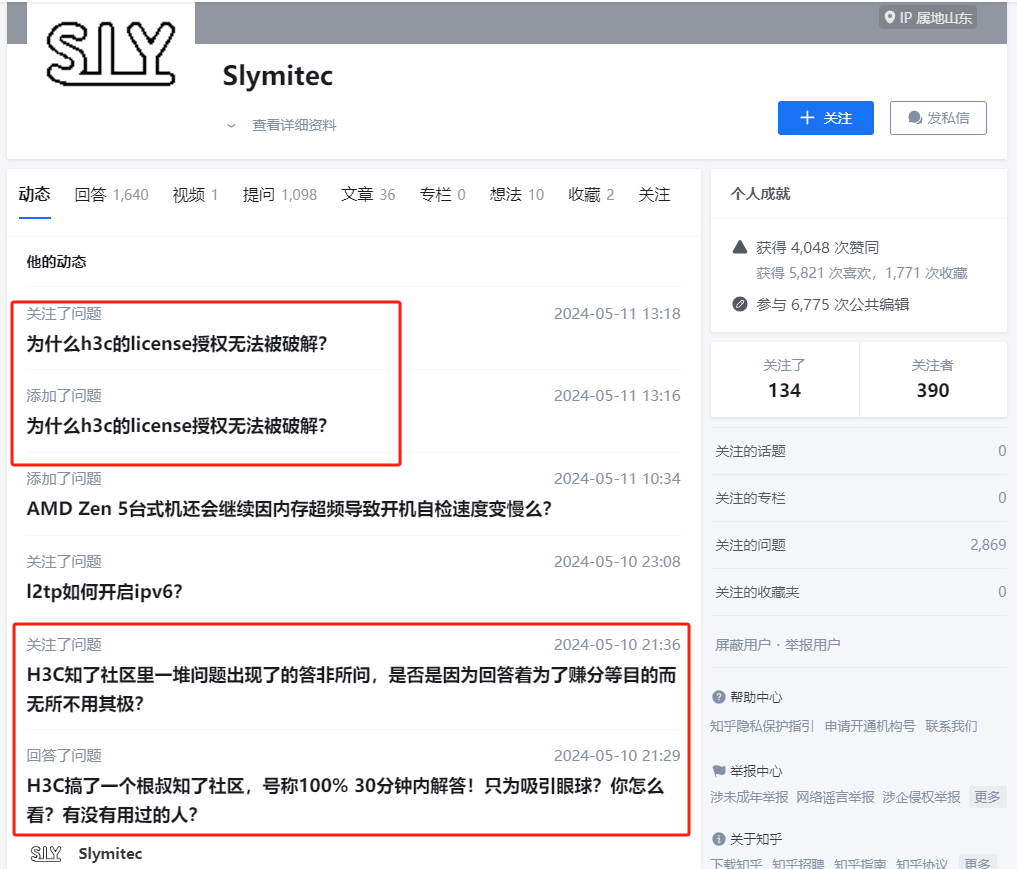The image size is (1017, 869).
Task: Send a message via 发私信 button
Action: point(938,118)
